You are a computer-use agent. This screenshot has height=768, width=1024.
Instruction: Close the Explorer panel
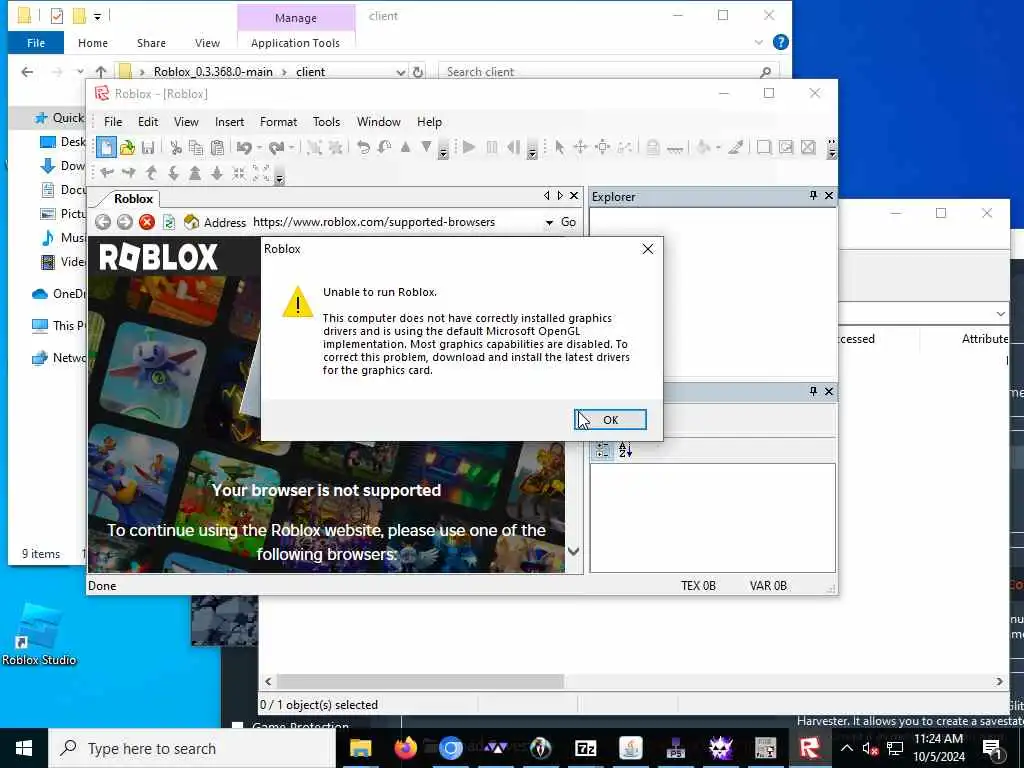[x=829, y=195]
